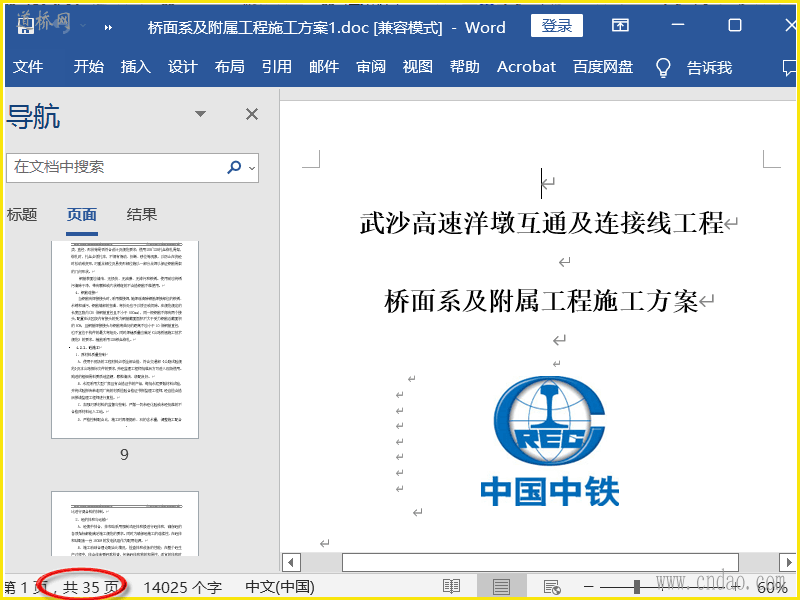Click the 60% zoom level
800x600 pixels.
pyautogui.click(x=771, y=587)
